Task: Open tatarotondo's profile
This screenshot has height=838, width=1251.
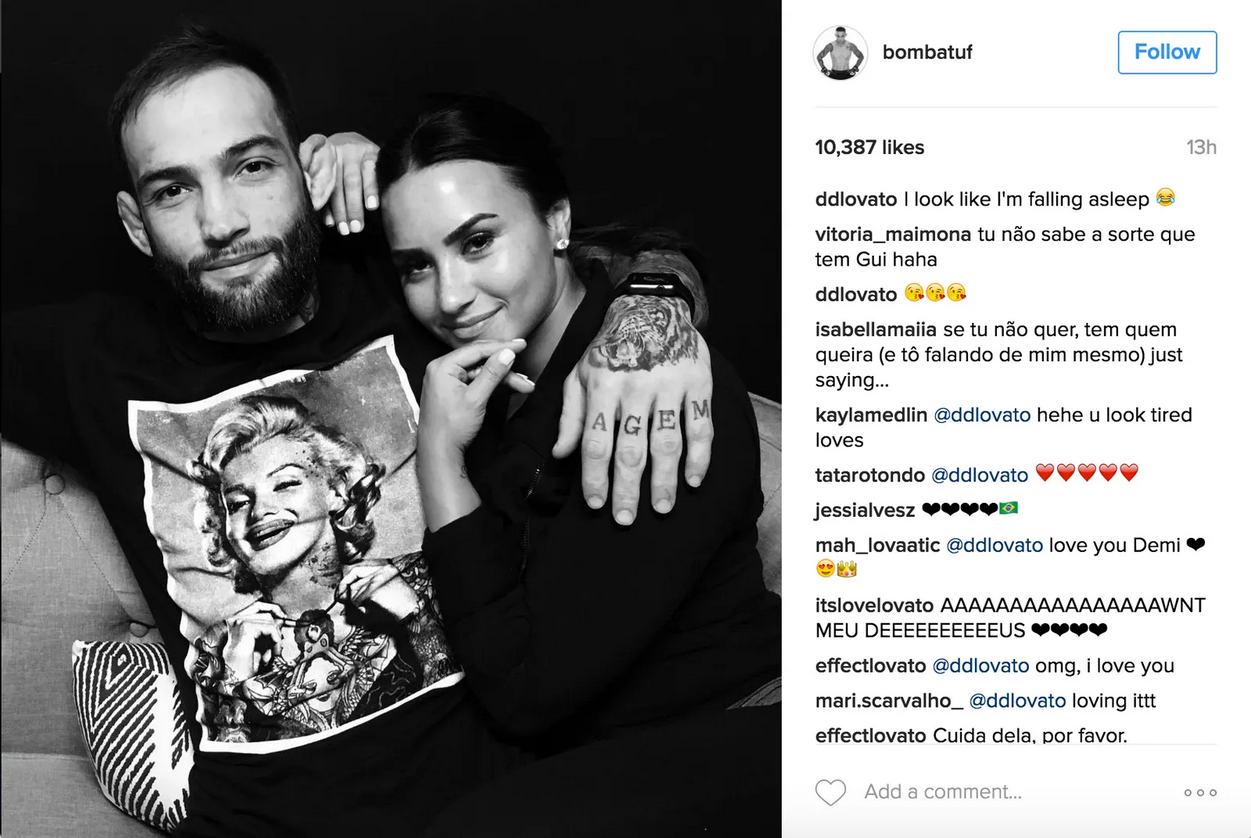Action: click(x=870, y=474)
